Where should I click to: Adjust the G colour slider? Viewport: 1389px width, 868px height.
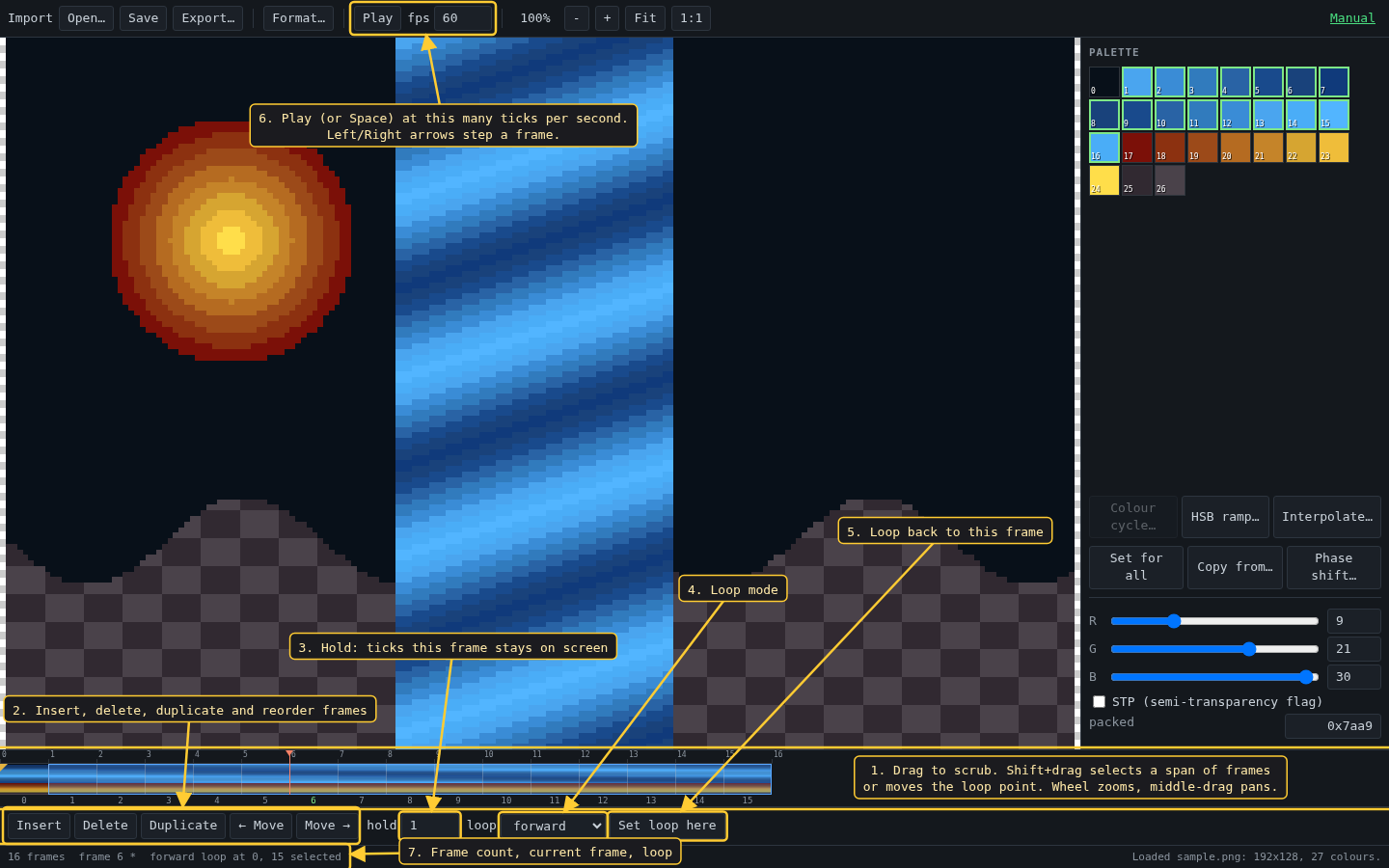click(1214, 649)
